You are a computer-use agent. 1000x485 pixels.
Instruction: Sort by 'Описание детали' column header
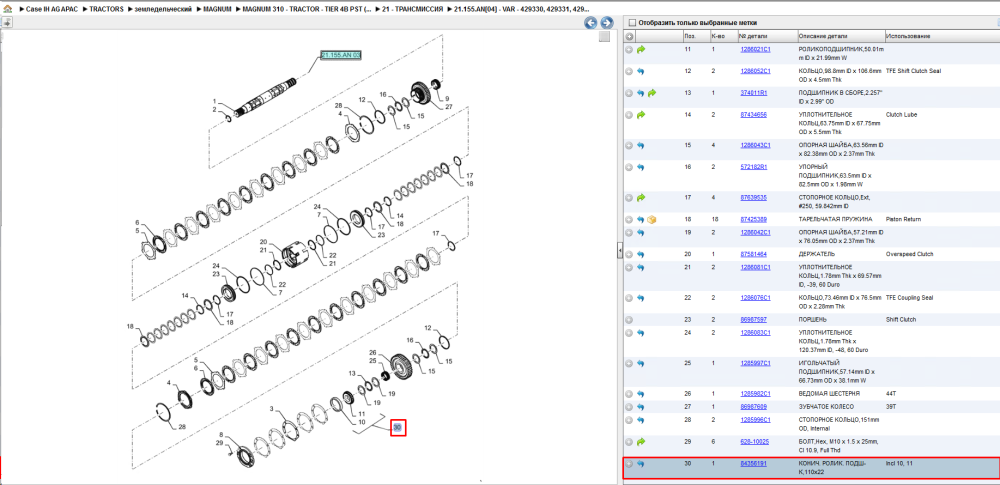click(841, 36)
